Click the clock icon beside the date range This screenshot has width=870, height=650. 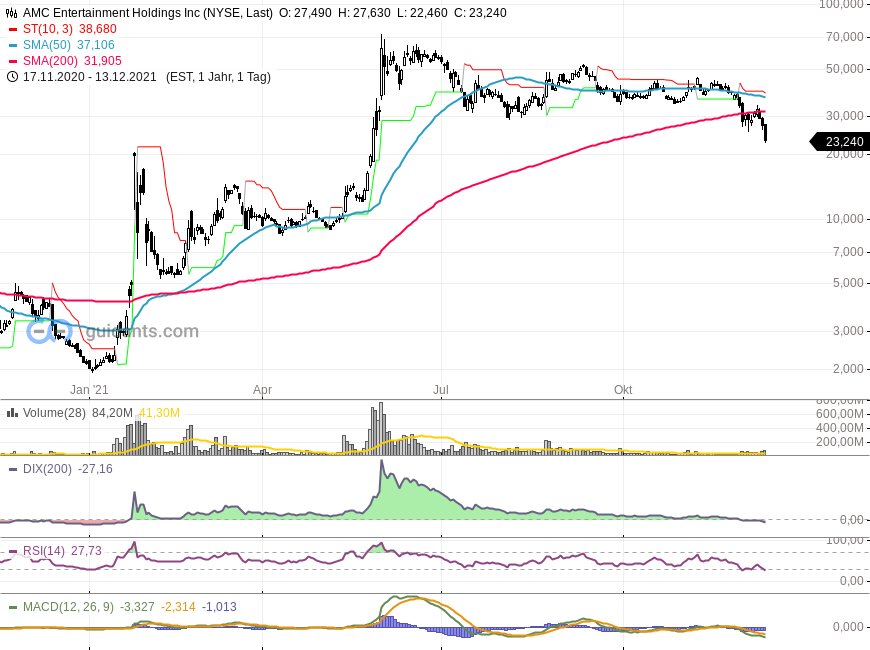click(12, 77)
